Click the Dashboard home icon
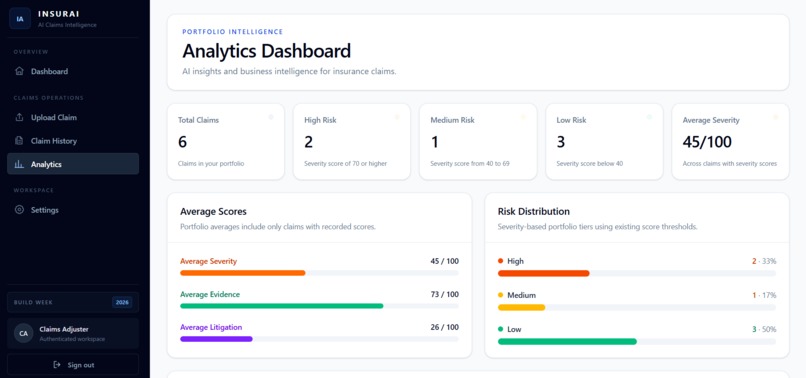This screenshot has width=806, height=378. point(20,71)
